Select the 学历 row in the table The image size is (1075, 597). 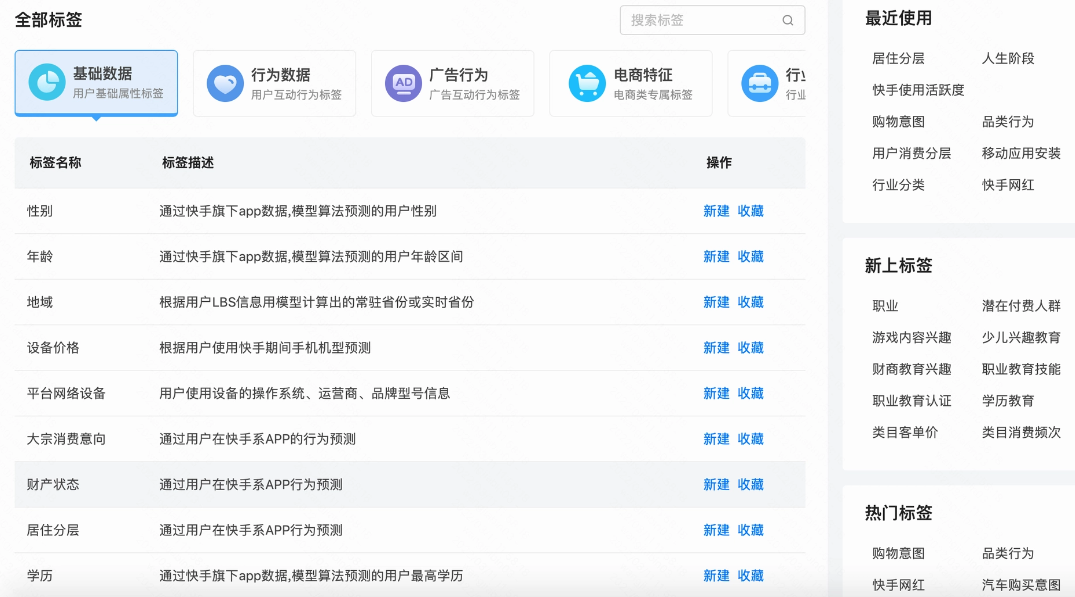tap(40, 574)
